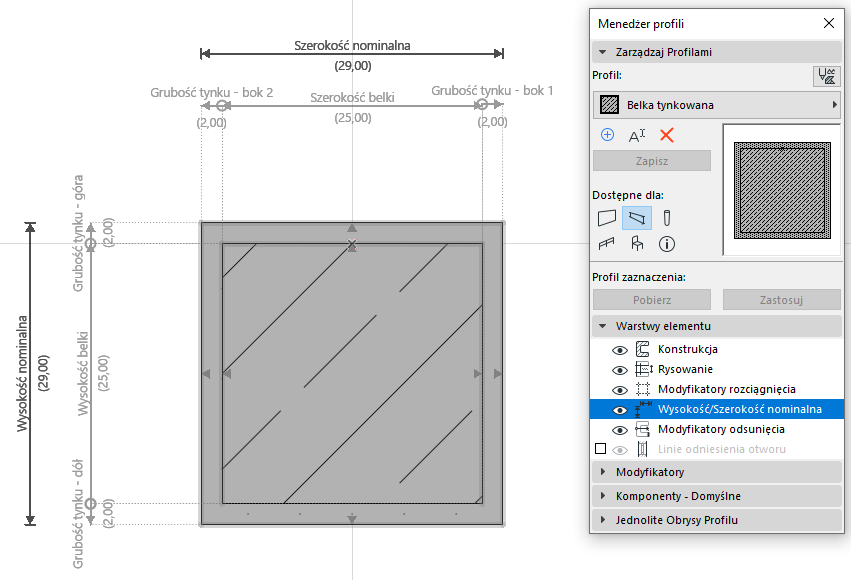Select the Modyfikatory odsunięcia layer row
851x580 pixels.
point(717,429)
